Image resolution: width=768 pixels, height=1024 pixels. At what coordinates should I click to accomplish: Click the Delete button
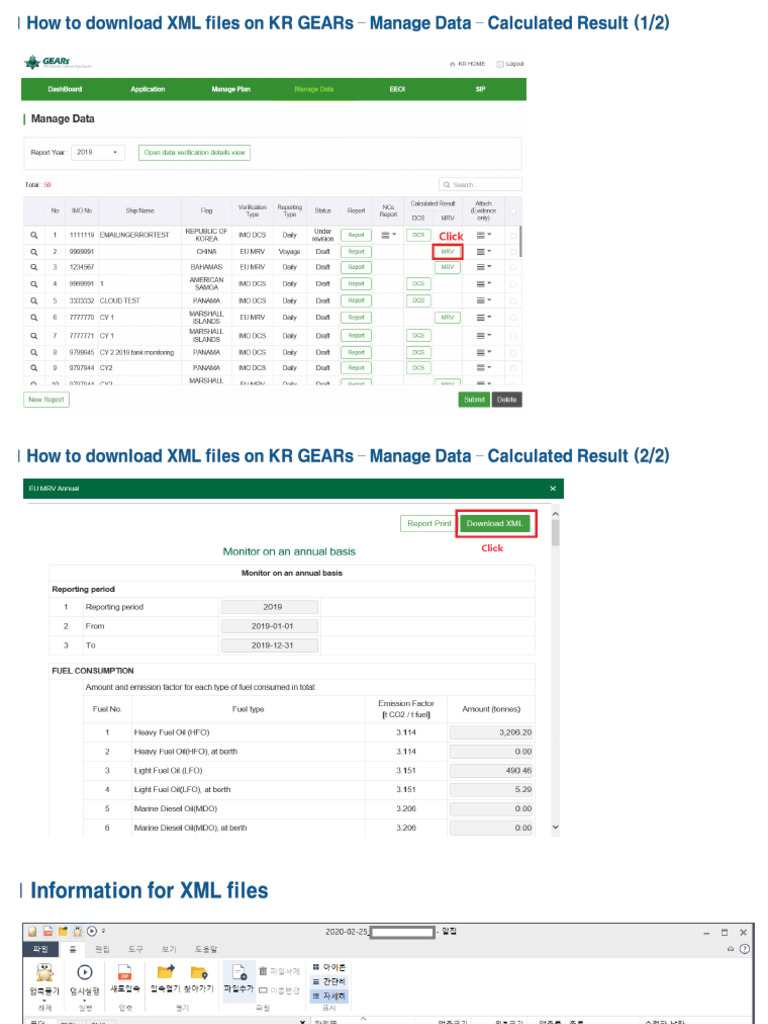(506, 400)
